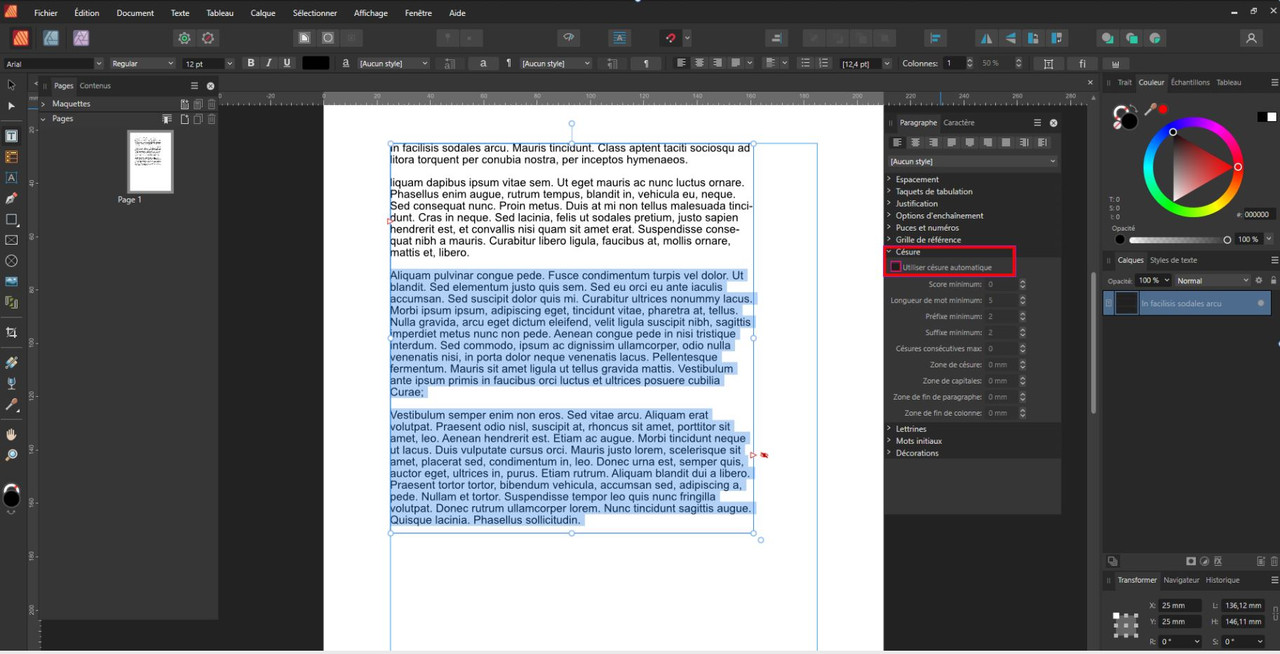The image size is (1280, 654).
Task: Expand the Espacement section
Action: [916, 179]
